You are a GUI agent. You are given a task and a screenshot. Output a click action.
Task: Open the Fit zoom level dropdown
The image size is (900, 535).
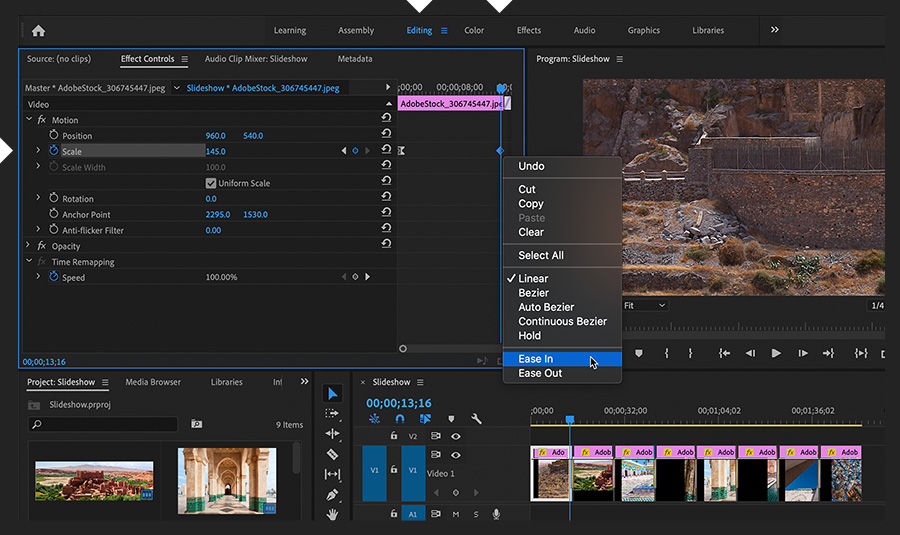(x=645, y=305)
